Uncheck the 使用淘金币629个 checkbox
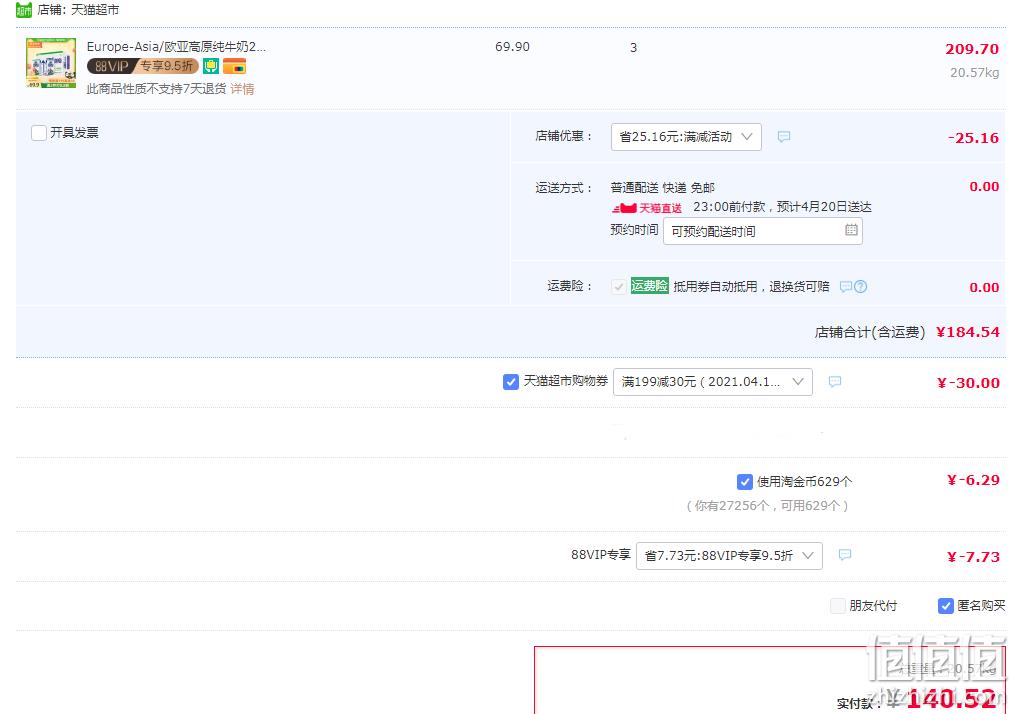Image resolution: width=1016 pixels, height=714 pixels. click(745, 481)
